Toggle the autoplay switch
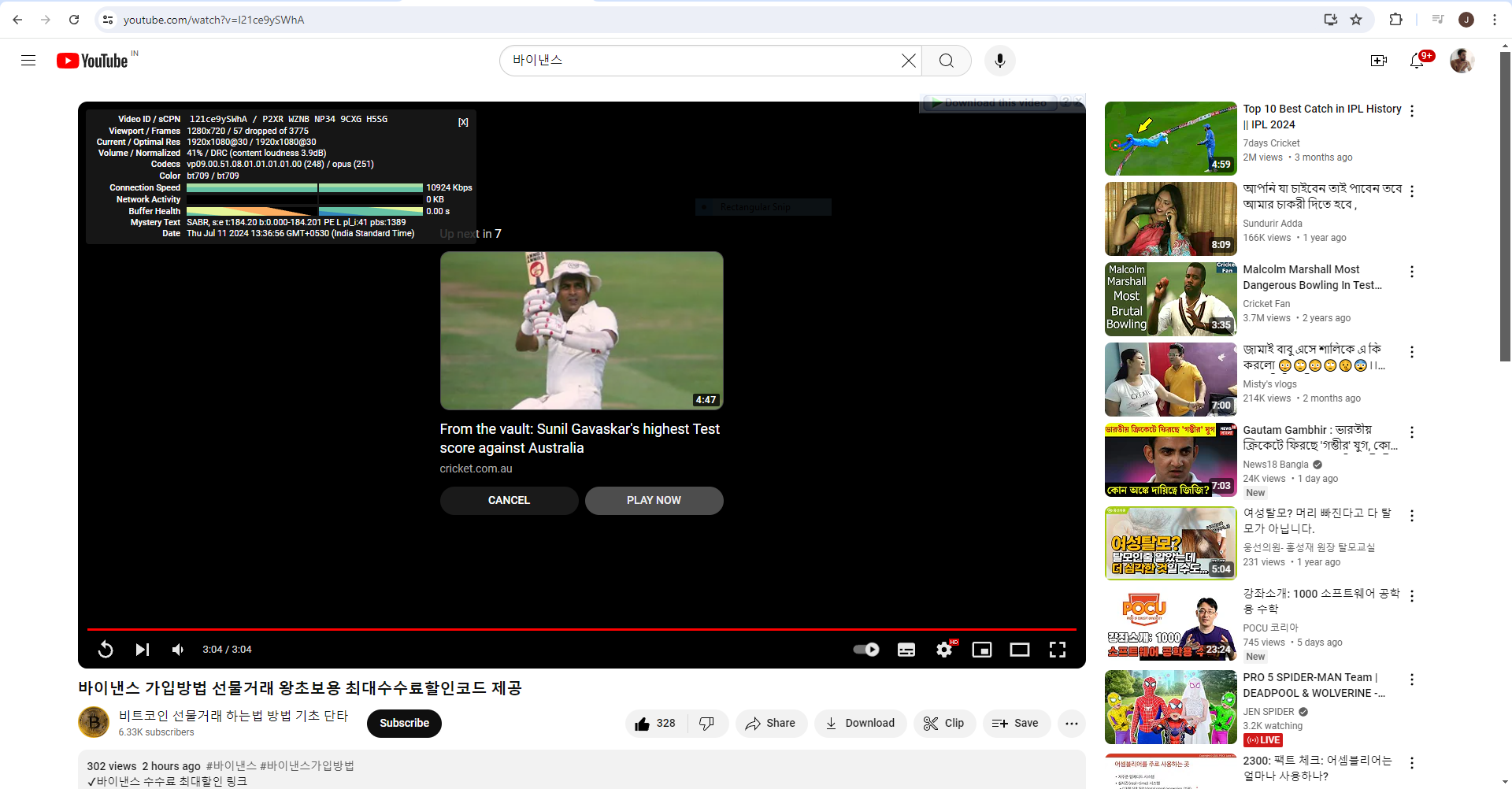This screenshot has width=1512, height=789. 866,650
